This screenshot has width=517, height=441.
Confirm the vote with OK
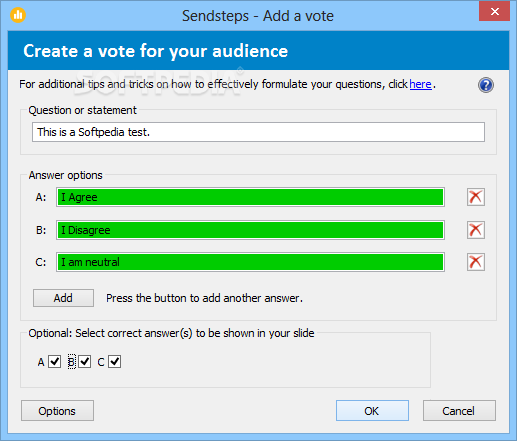pyautogui.click(x=372, y=411)
